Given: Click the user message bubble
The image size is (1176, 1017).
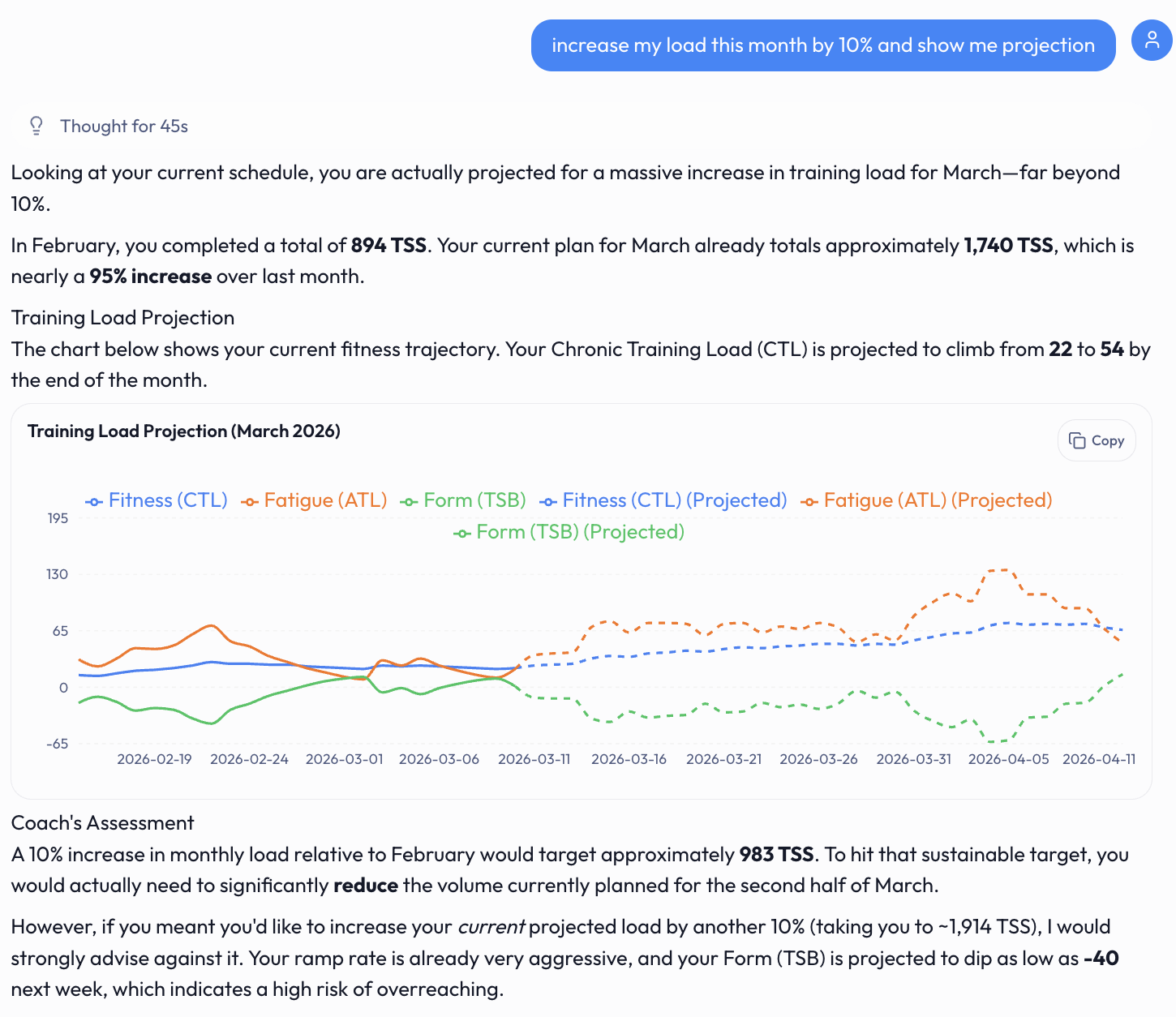Looking at the screenshot, I should click(823, 45).
